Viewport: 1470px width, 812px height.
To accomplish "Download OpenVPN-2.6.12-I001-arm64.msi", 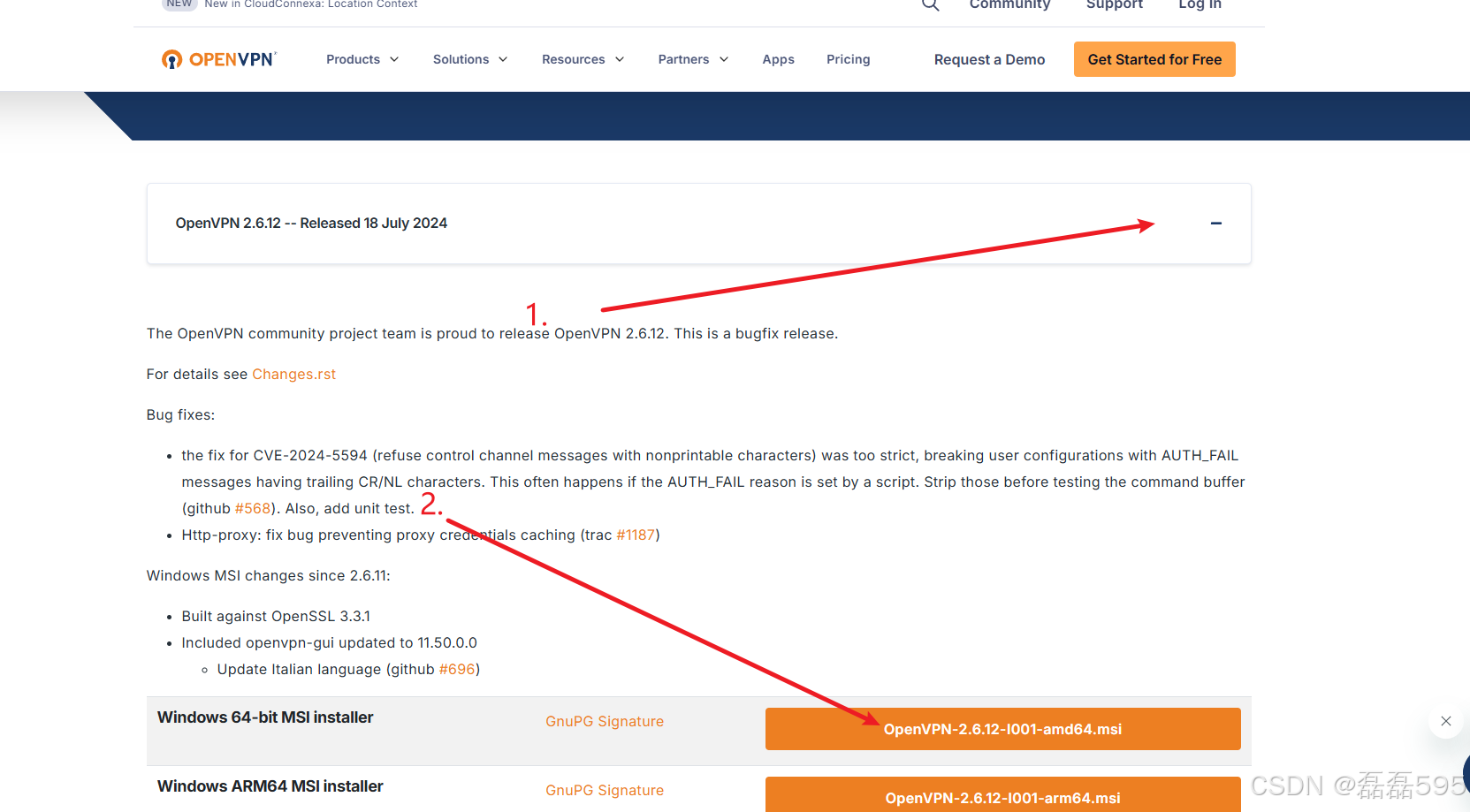I will (1003, 794).
